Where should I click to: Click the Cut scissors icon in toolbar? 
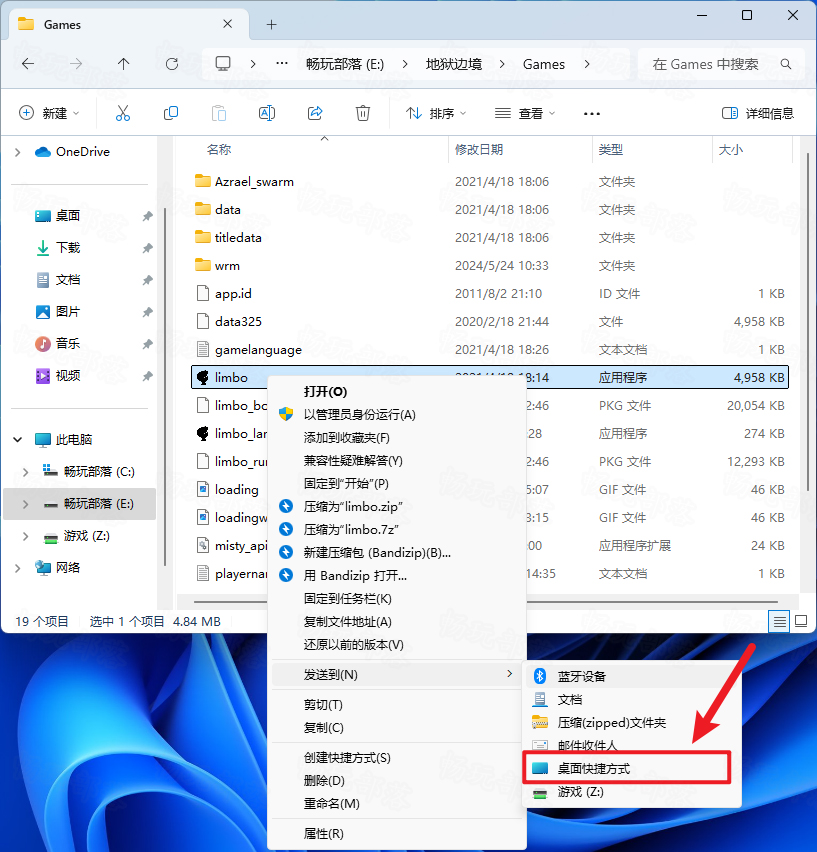pos(123,113)
